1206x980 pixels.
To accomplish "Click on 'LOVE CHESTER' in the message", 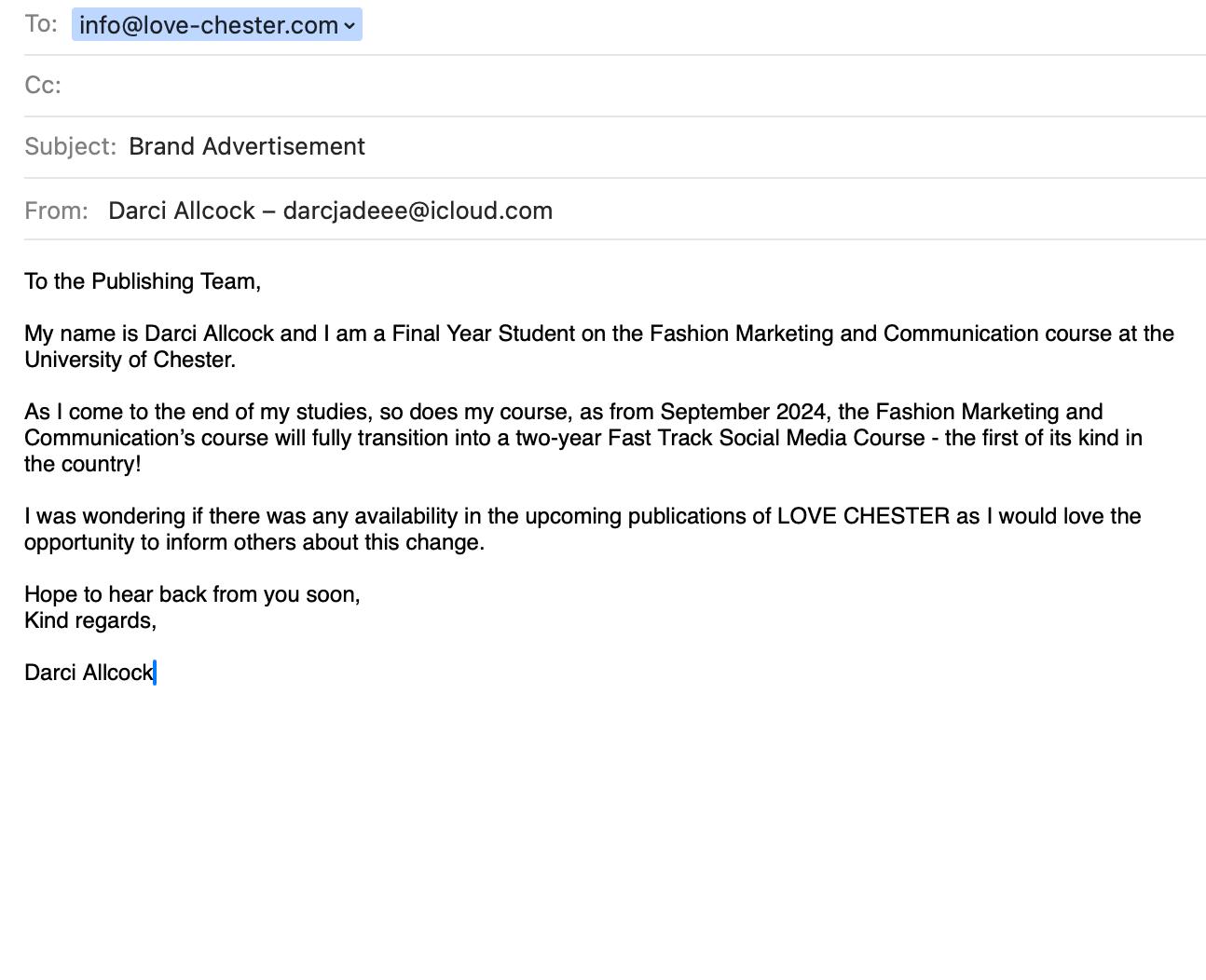I will click(863, 516).
